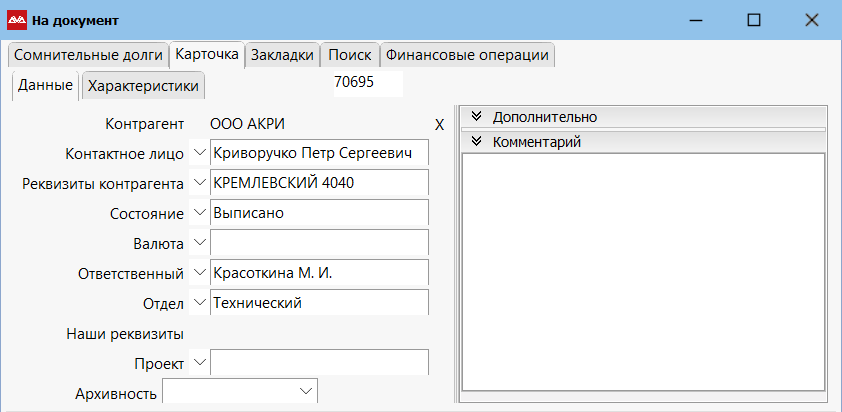The width and height of the screenshot is (842, 412).
Task: Select the Характеристики sub-tab
Action: 143,87
